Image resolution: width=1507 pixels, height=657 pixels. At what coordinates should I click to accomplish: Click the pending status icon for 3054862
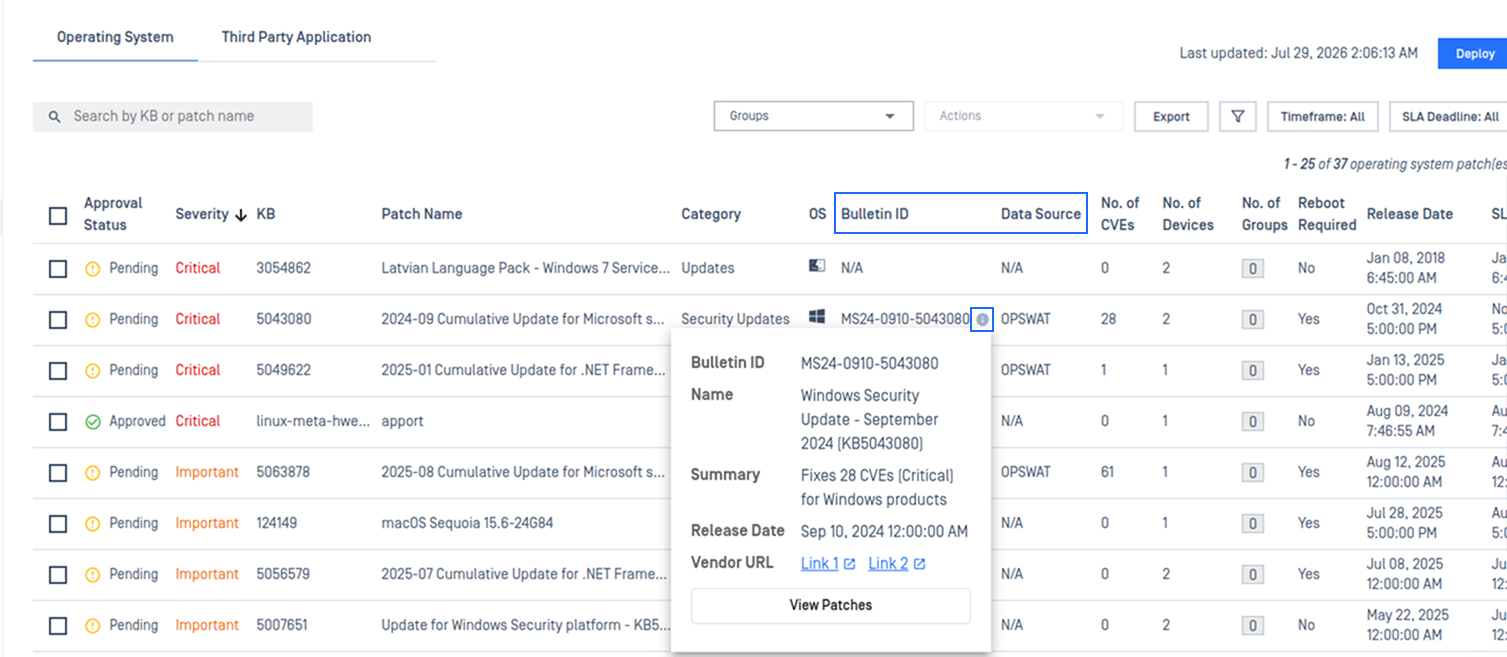93,269
